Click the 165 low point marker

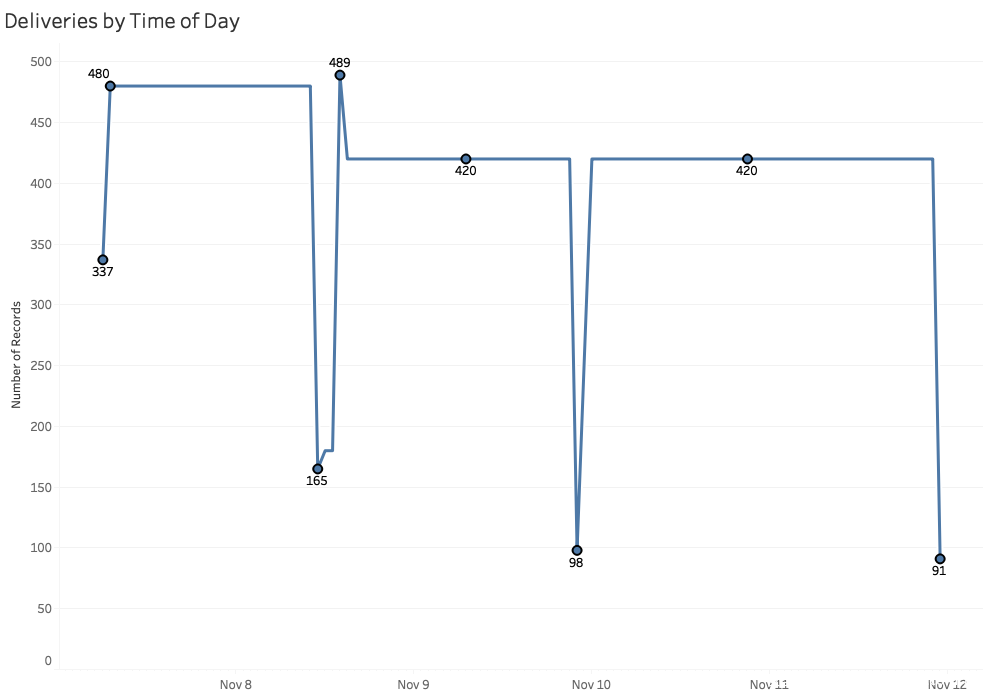(317, 469)
